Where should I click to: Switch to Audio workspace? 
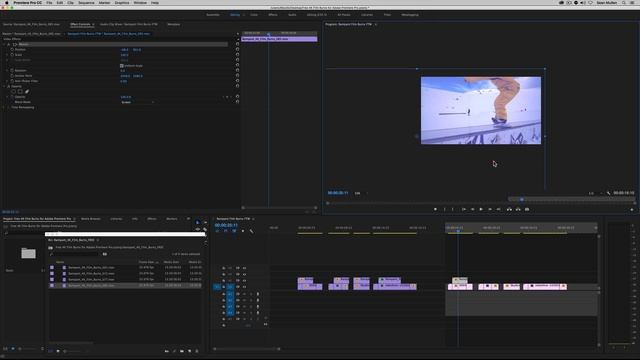click(292, 15)
